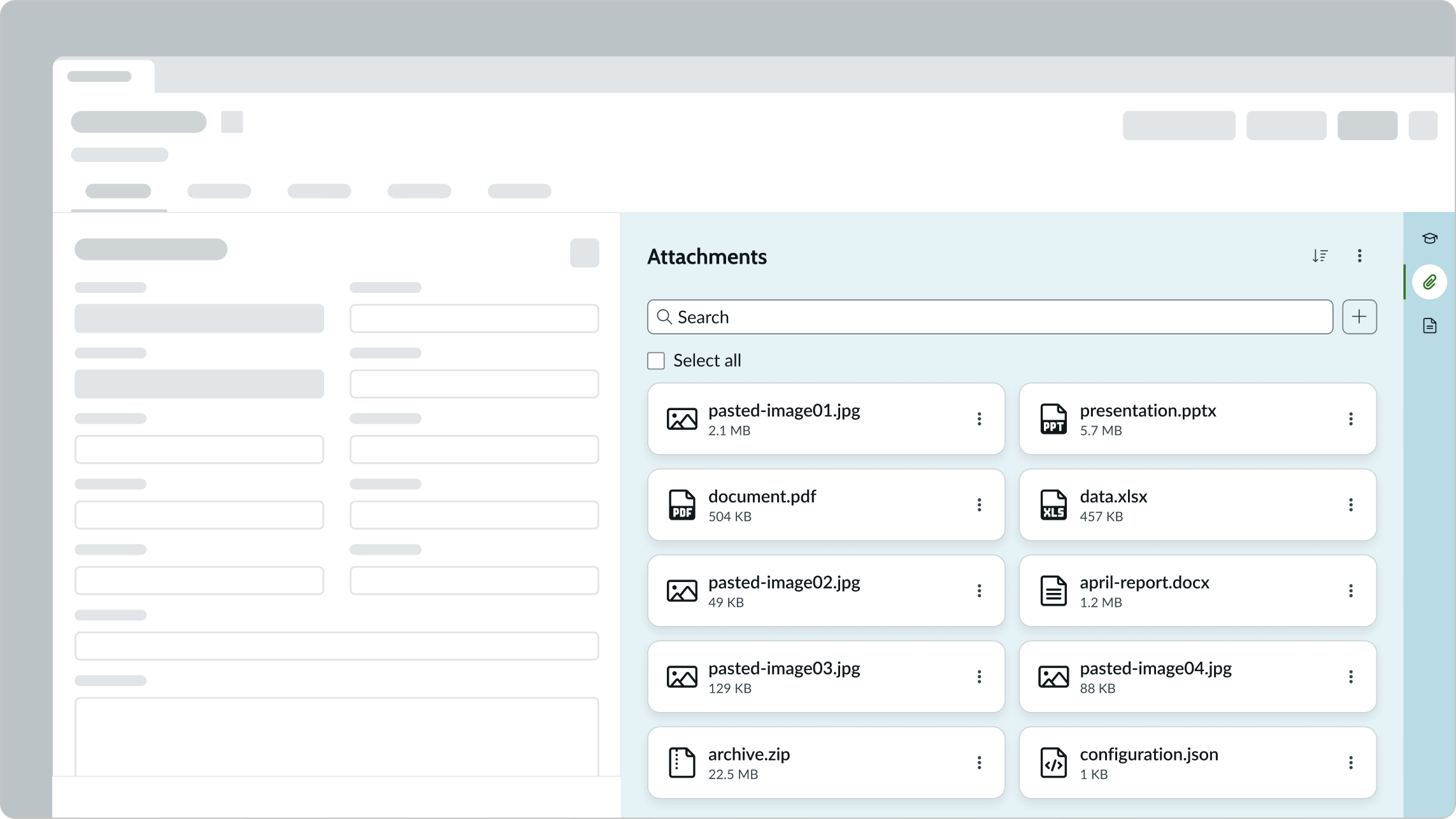Screen dimensions: 1456x819
Task: Open options menu for pasted-image01.jpg
Action: click(979, 419)
